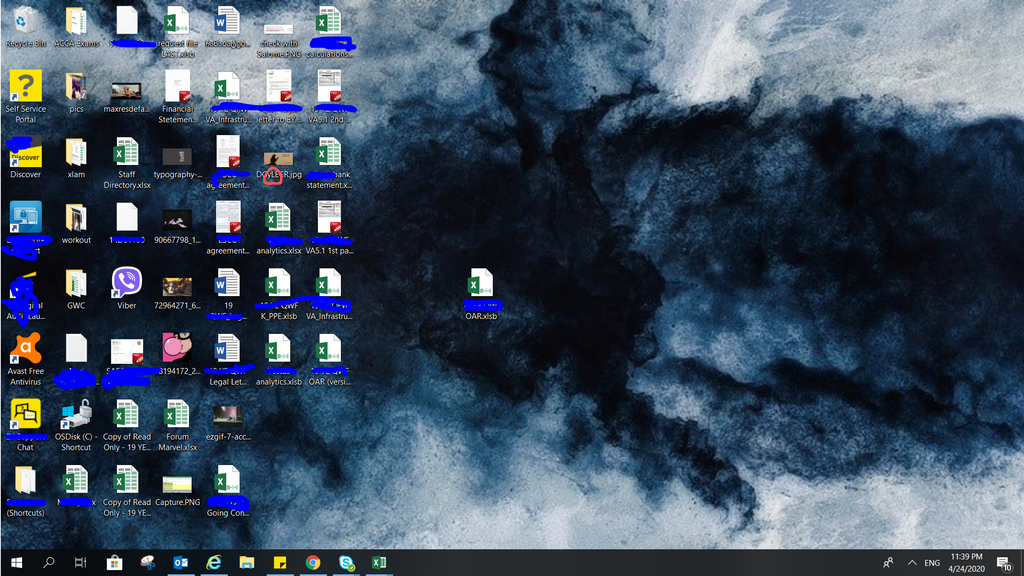
Task: Switch to Skype in the taskbar
Action: coord(346,562)
